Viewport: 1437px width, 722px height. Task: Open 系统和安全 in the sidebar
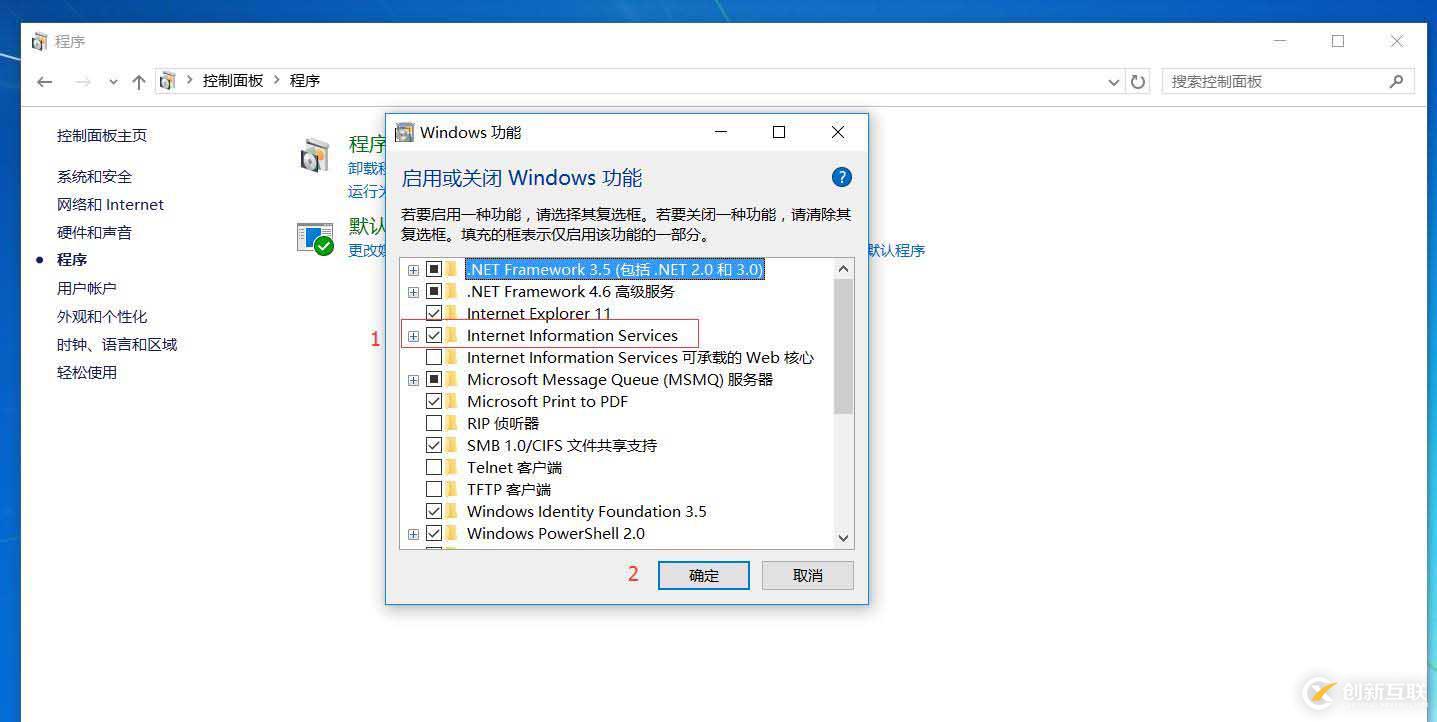(94, 176)
